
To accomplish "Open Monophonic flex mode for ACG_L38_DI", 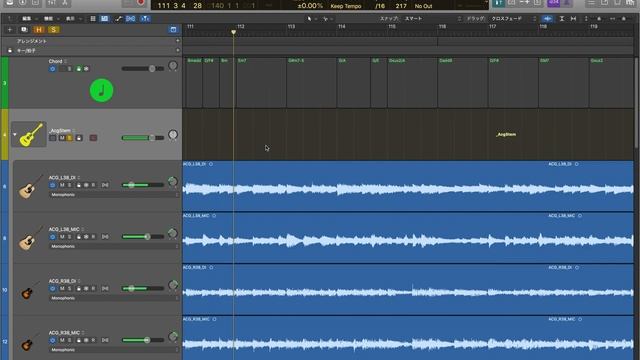I will click(x=114, y=195).
